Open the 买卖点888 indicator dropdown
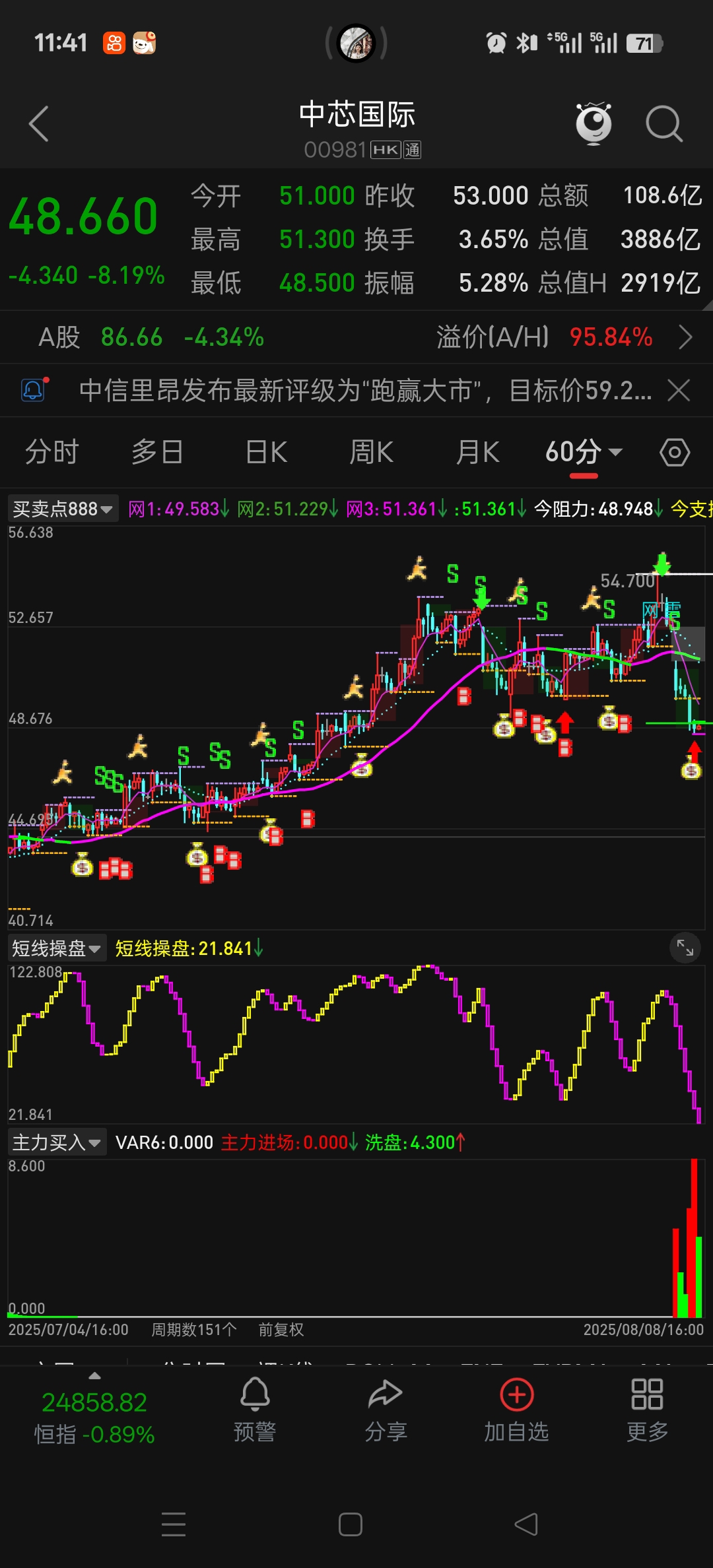The width and height of the screenshot is (713, 1568). click(x=63, y=509)
